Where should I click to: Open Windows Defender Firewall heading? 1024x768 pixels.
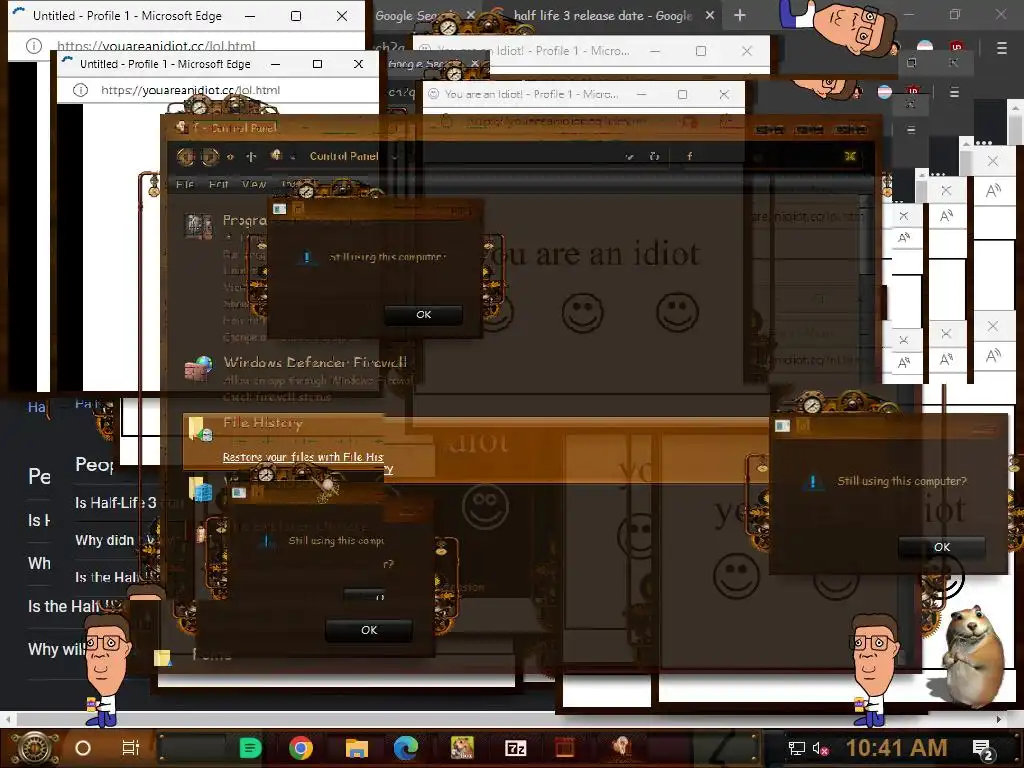coord(315,362)
